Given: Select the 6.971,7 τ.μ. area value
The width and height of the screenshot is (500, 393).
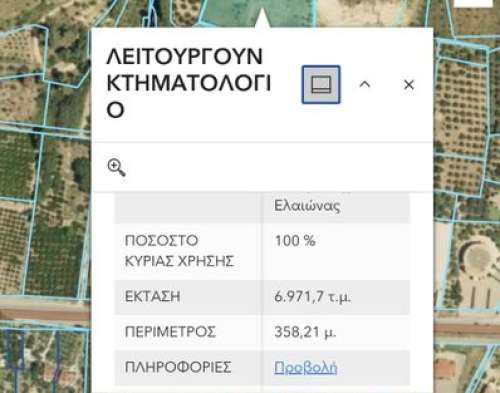Looking at the screenshot, I should 312,297.
